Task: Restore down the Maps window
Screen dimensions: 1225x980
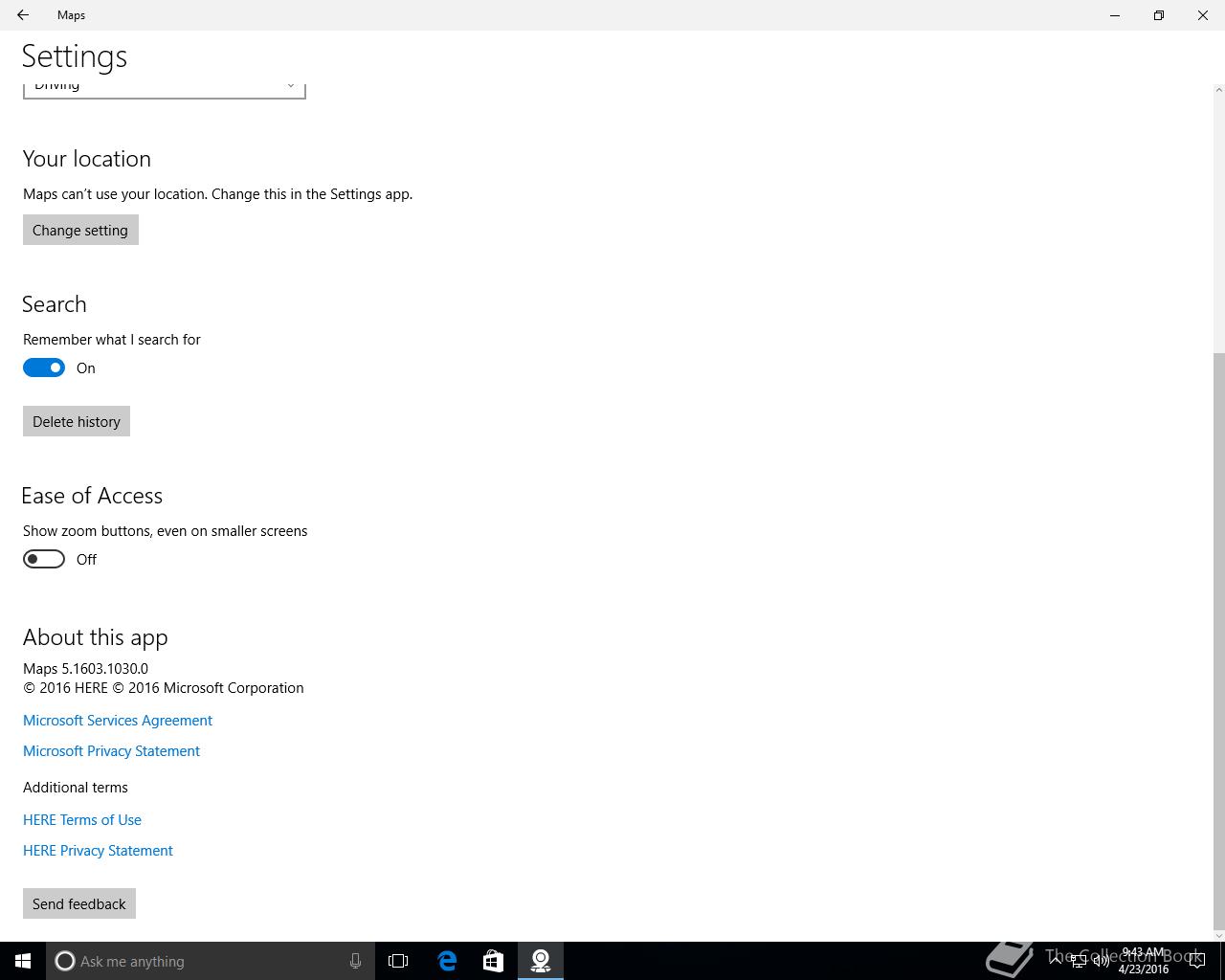Action: point(1159,15)
